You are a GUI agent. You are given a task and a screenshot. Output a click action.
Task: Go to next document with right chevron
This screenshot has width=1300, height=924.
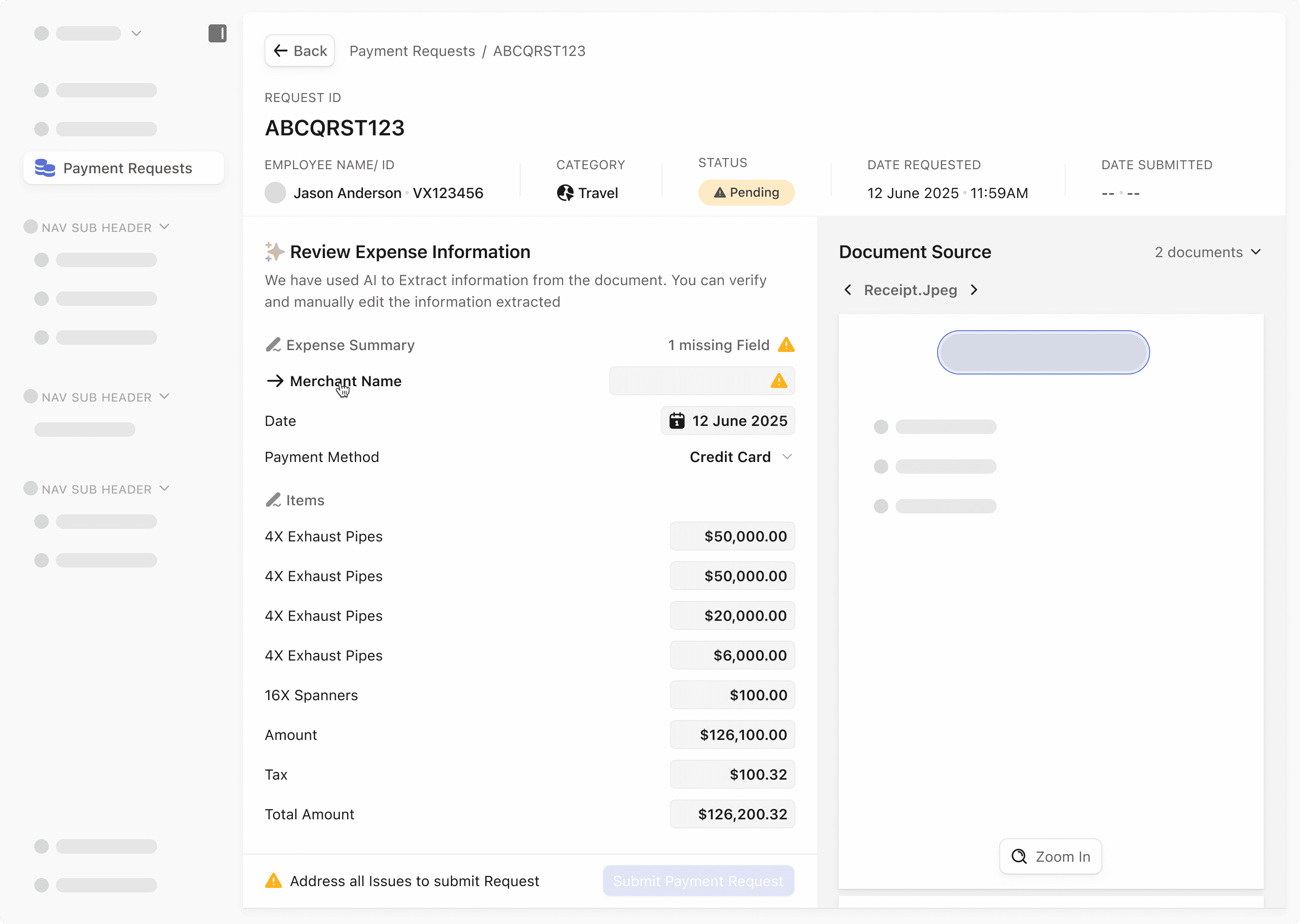point(975,290)
